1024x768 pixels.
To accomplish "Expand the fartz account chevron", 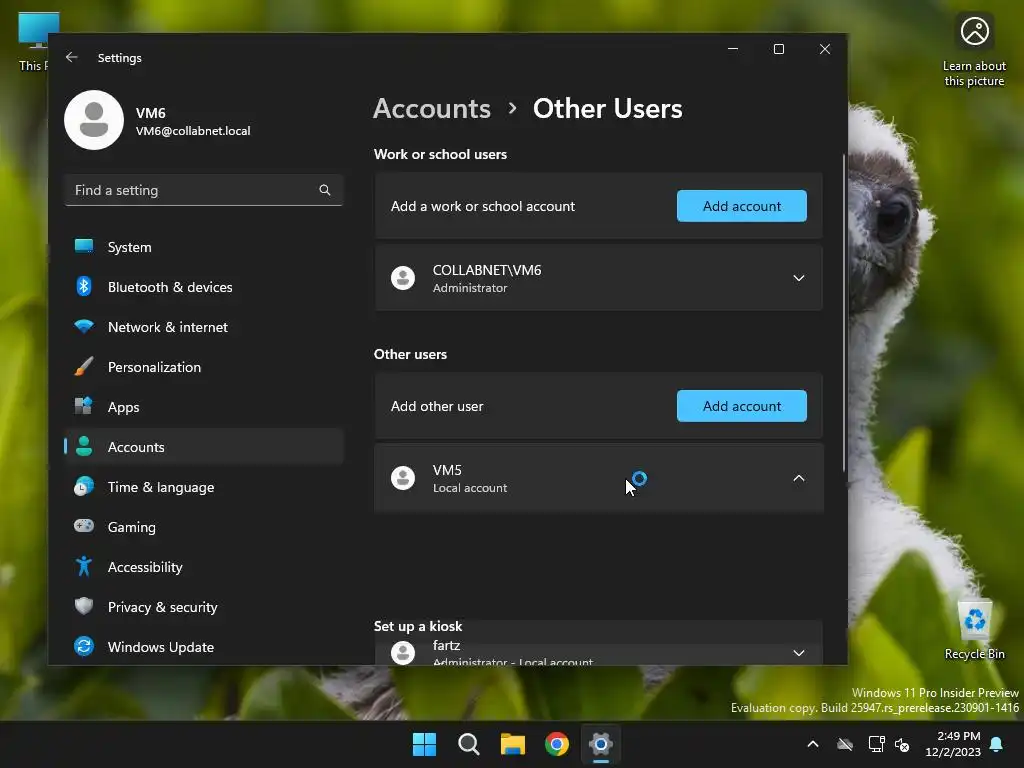I will pos(799,652).
